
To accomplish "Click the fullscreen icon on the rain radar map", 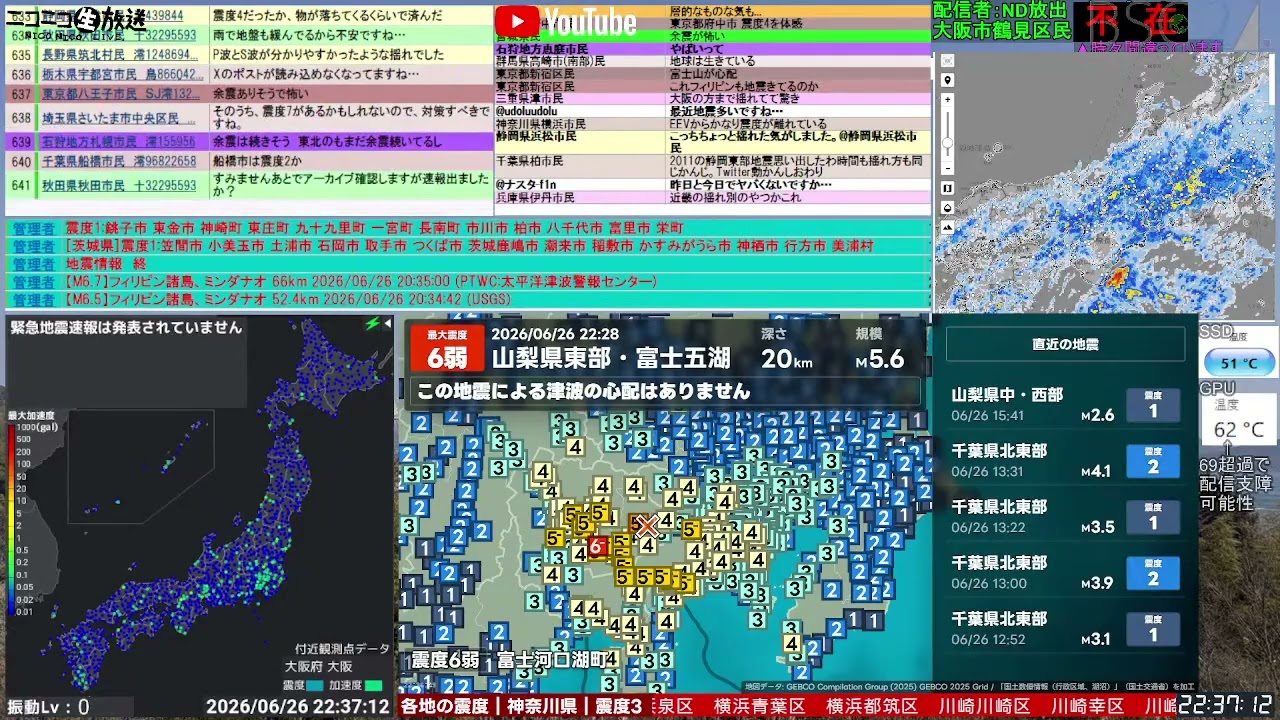I will pyautogui.click(x=947, y=60).
